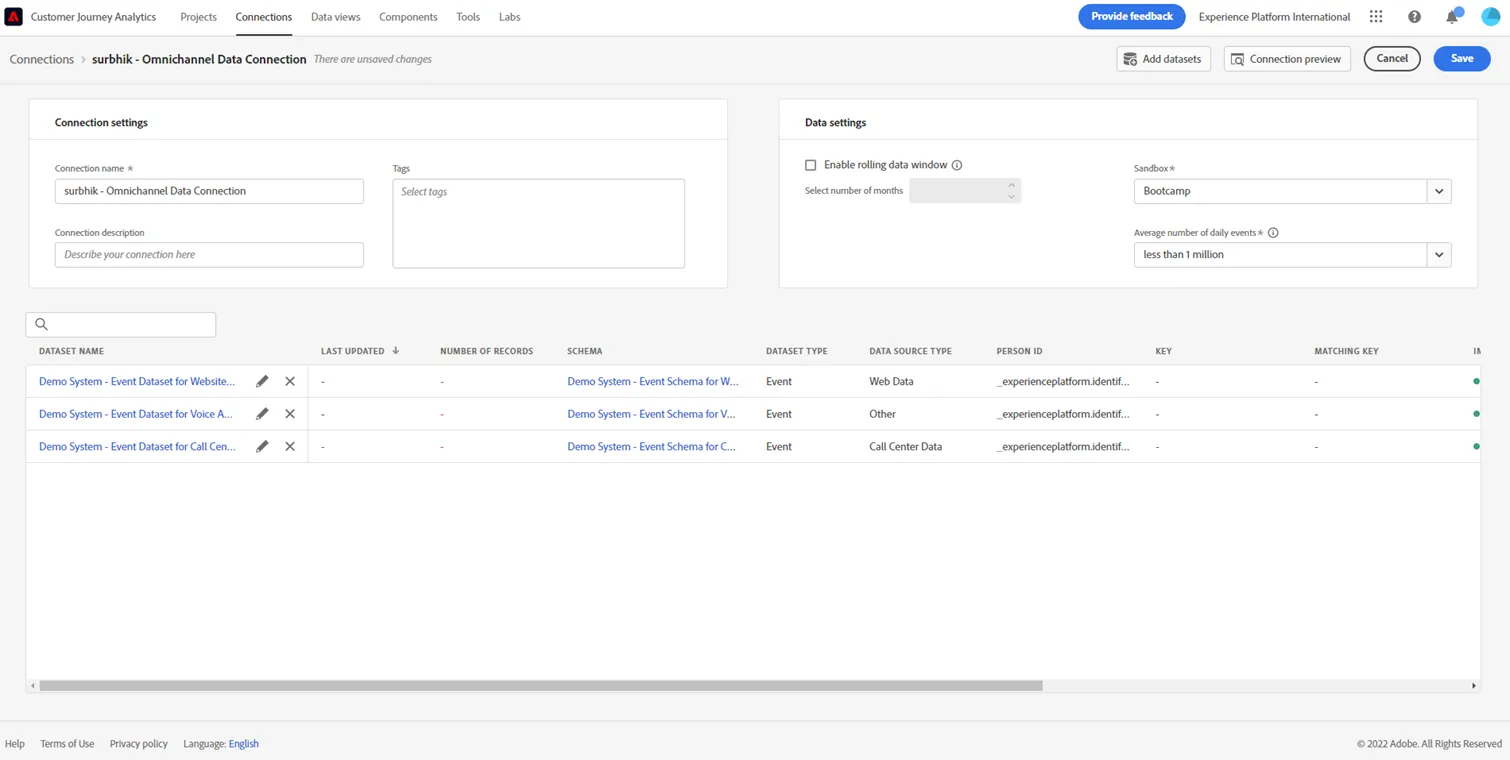
Task: Enable rolling data window checkbox
Action: click(811, 165)
